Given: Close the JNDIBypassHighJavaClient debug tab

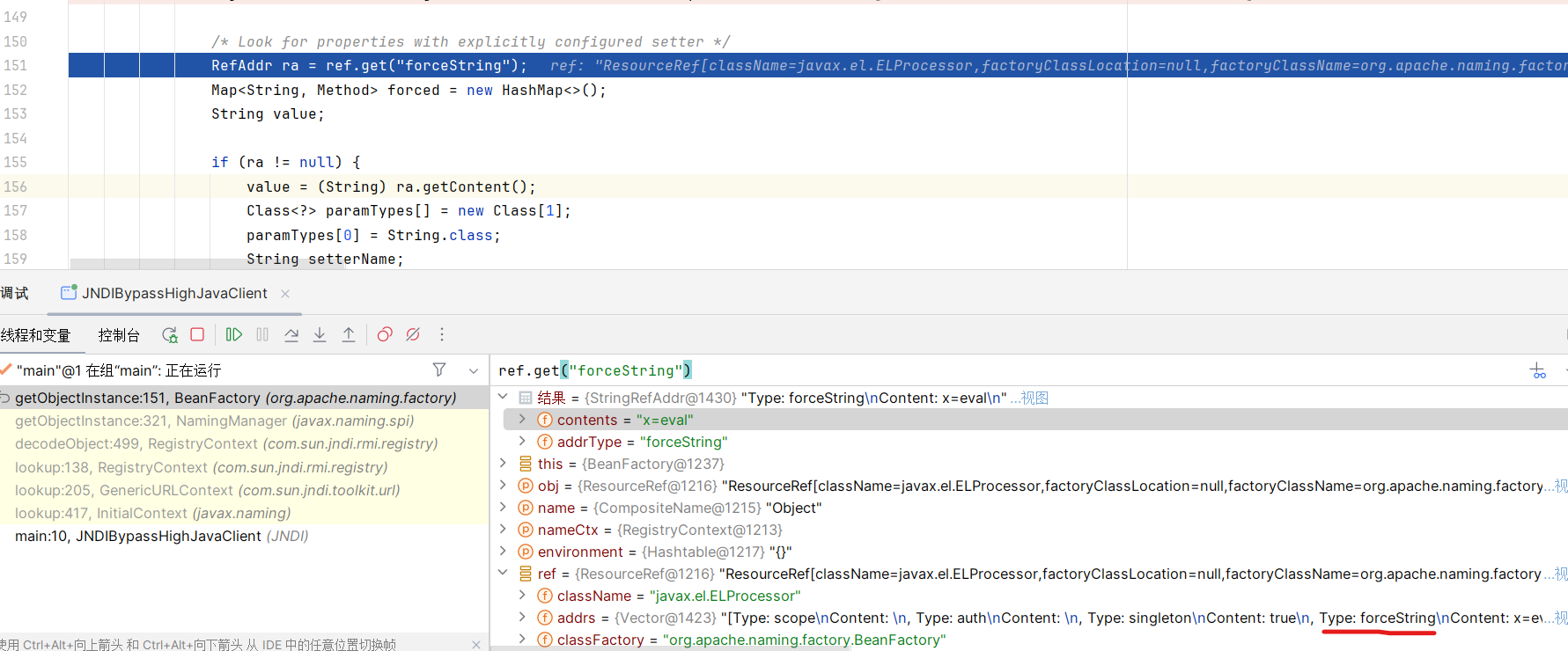Looking at the screenshot, I should (x=285, y=294).
